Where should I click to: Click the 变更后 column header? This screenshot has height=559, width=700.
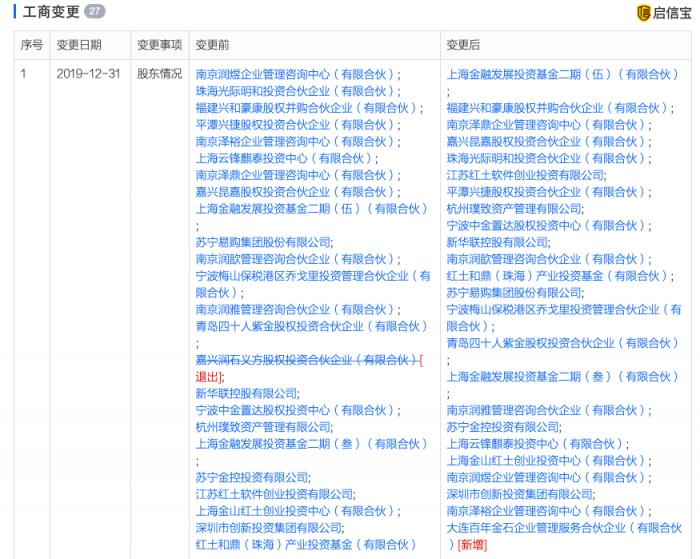click(463, 45)
